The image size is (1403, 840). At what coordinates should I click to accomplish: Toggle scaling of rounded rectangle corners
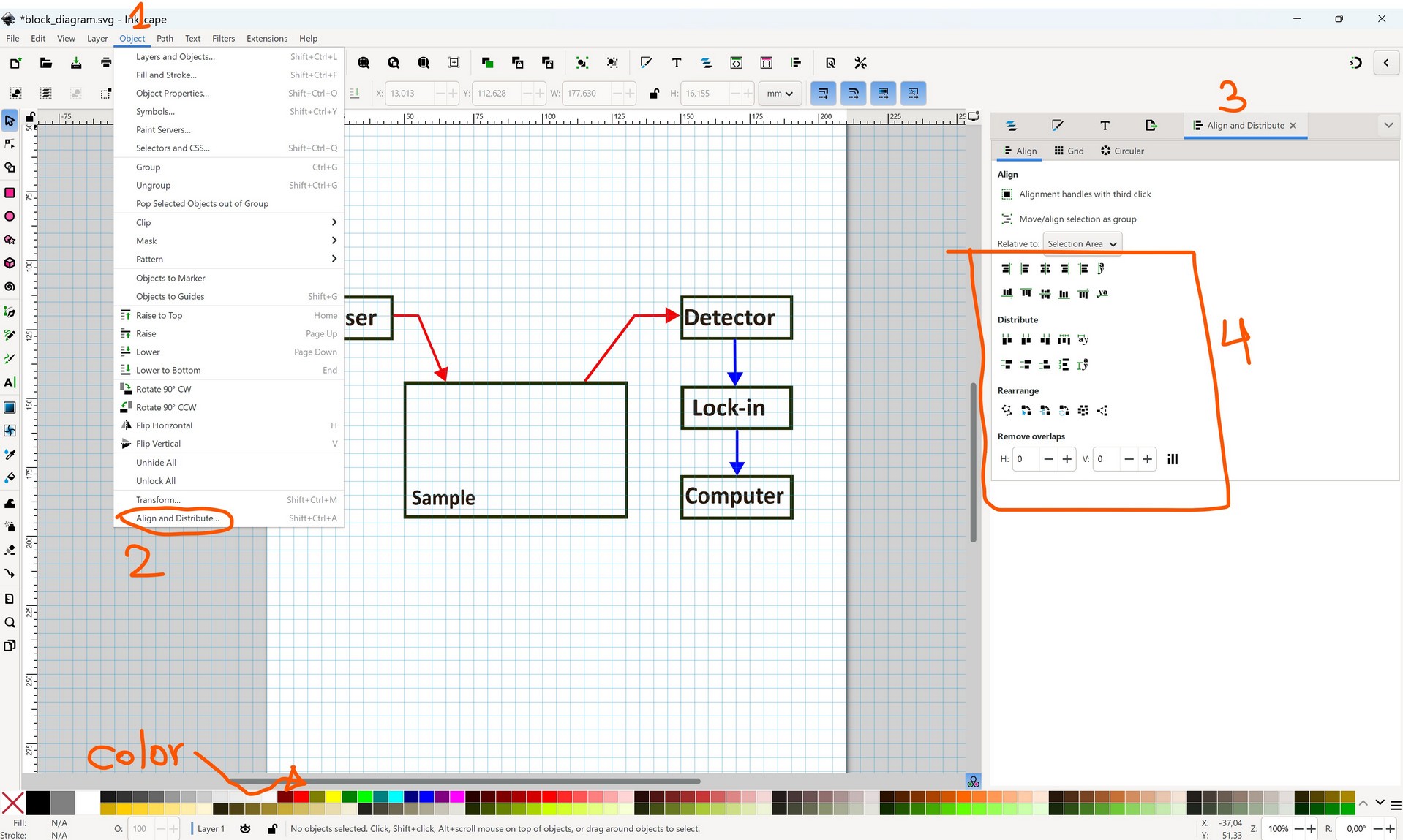[x=853, y=94]
